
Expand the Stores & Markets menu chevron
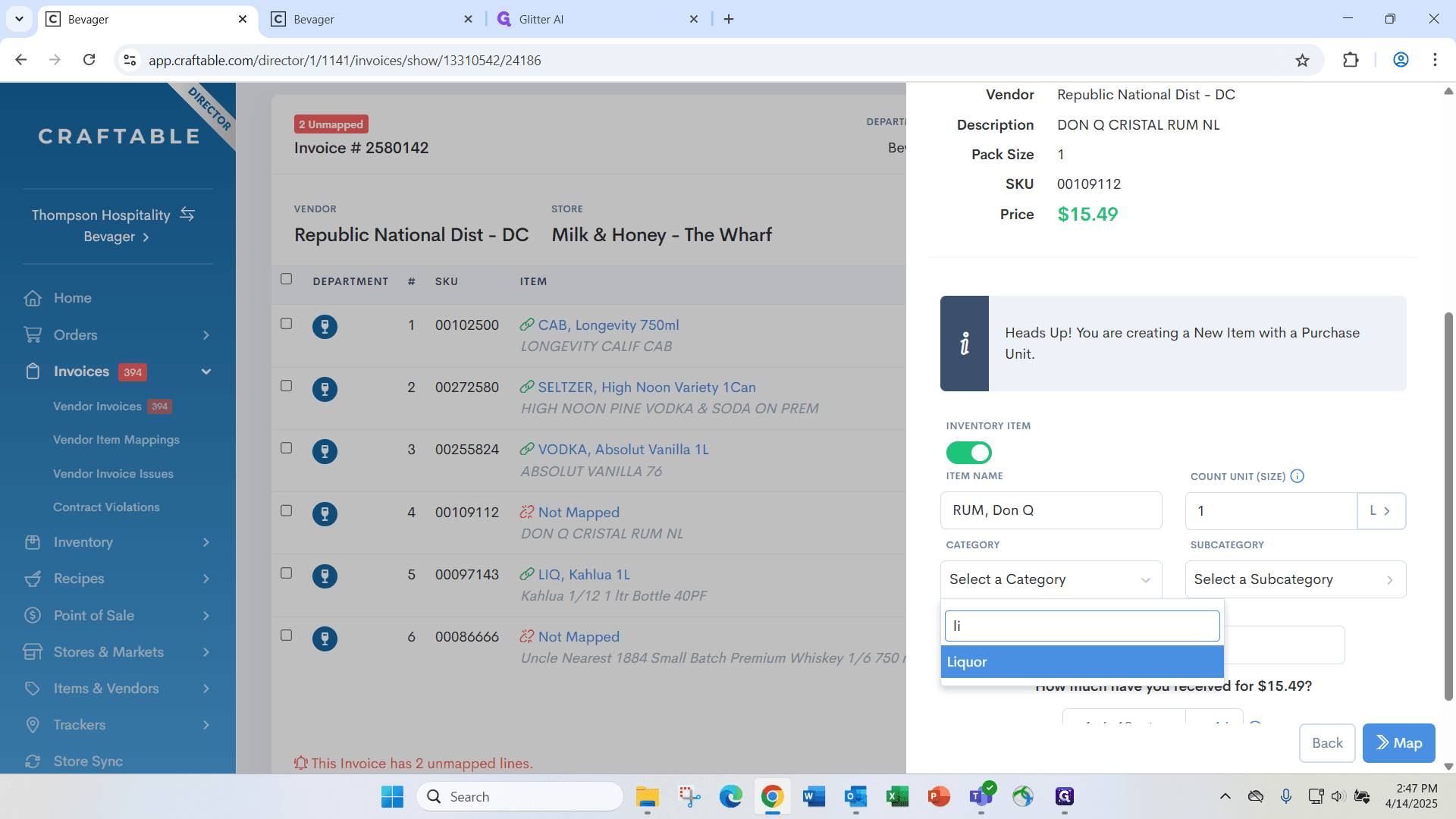click(x=206, y=652)
